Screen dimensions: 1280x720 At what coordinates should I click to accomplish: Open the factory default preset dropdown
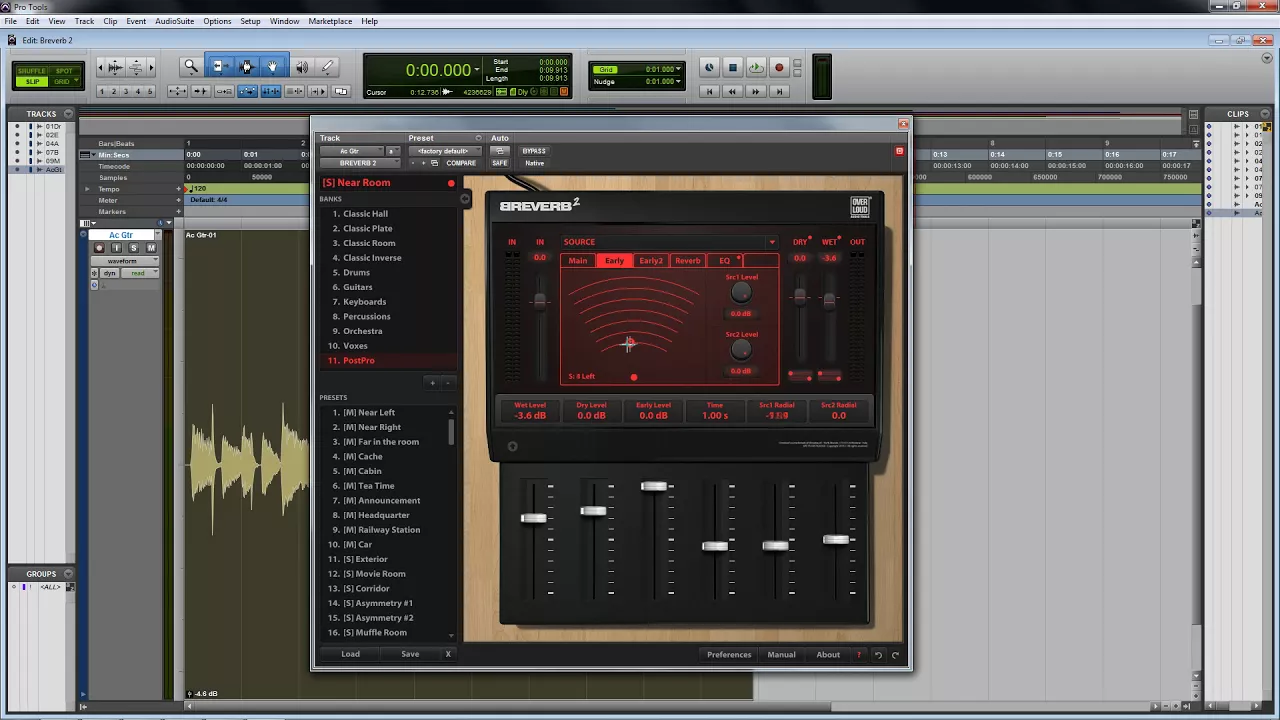pos(443,151)
